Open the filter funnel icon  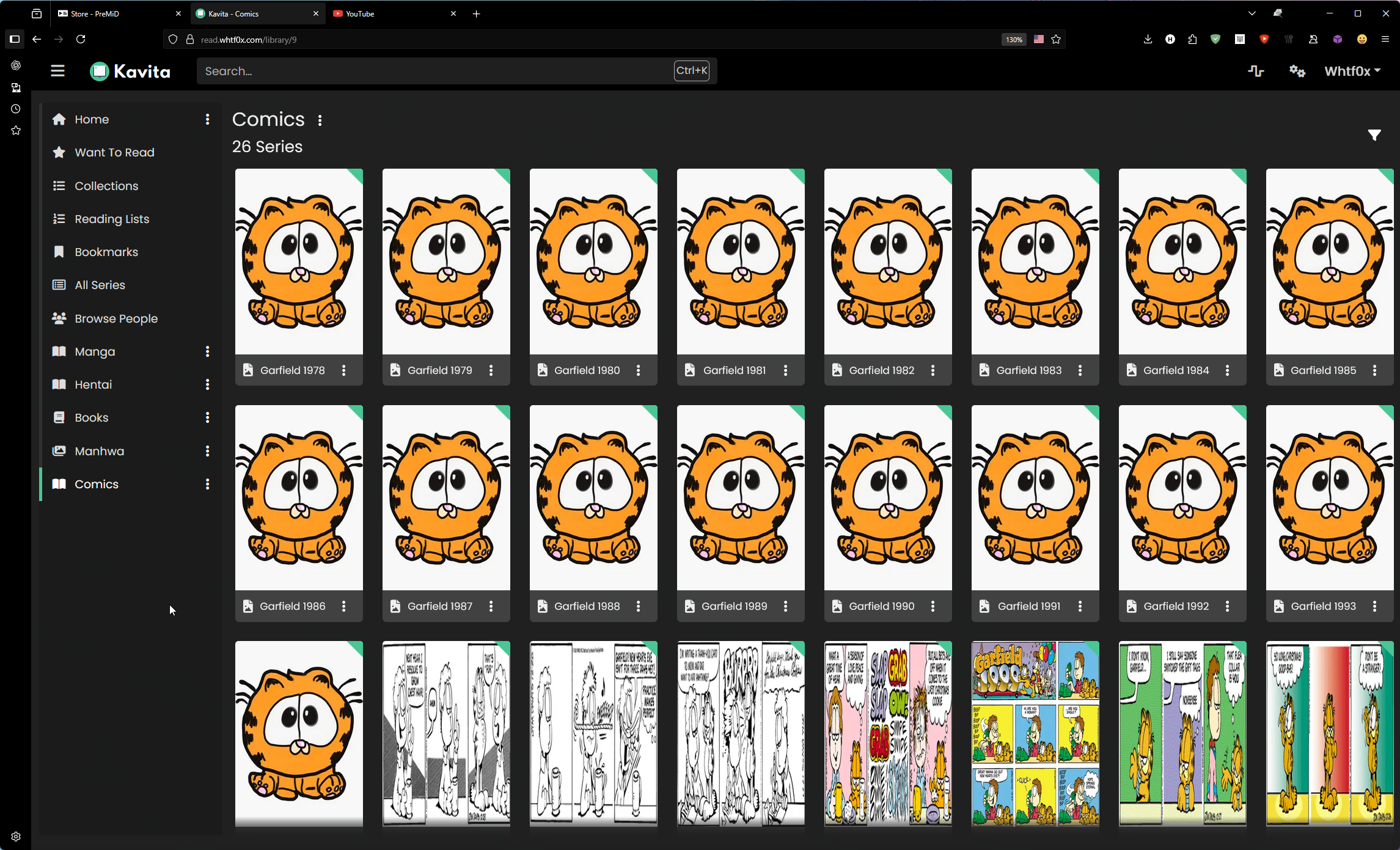point(1374,135)
